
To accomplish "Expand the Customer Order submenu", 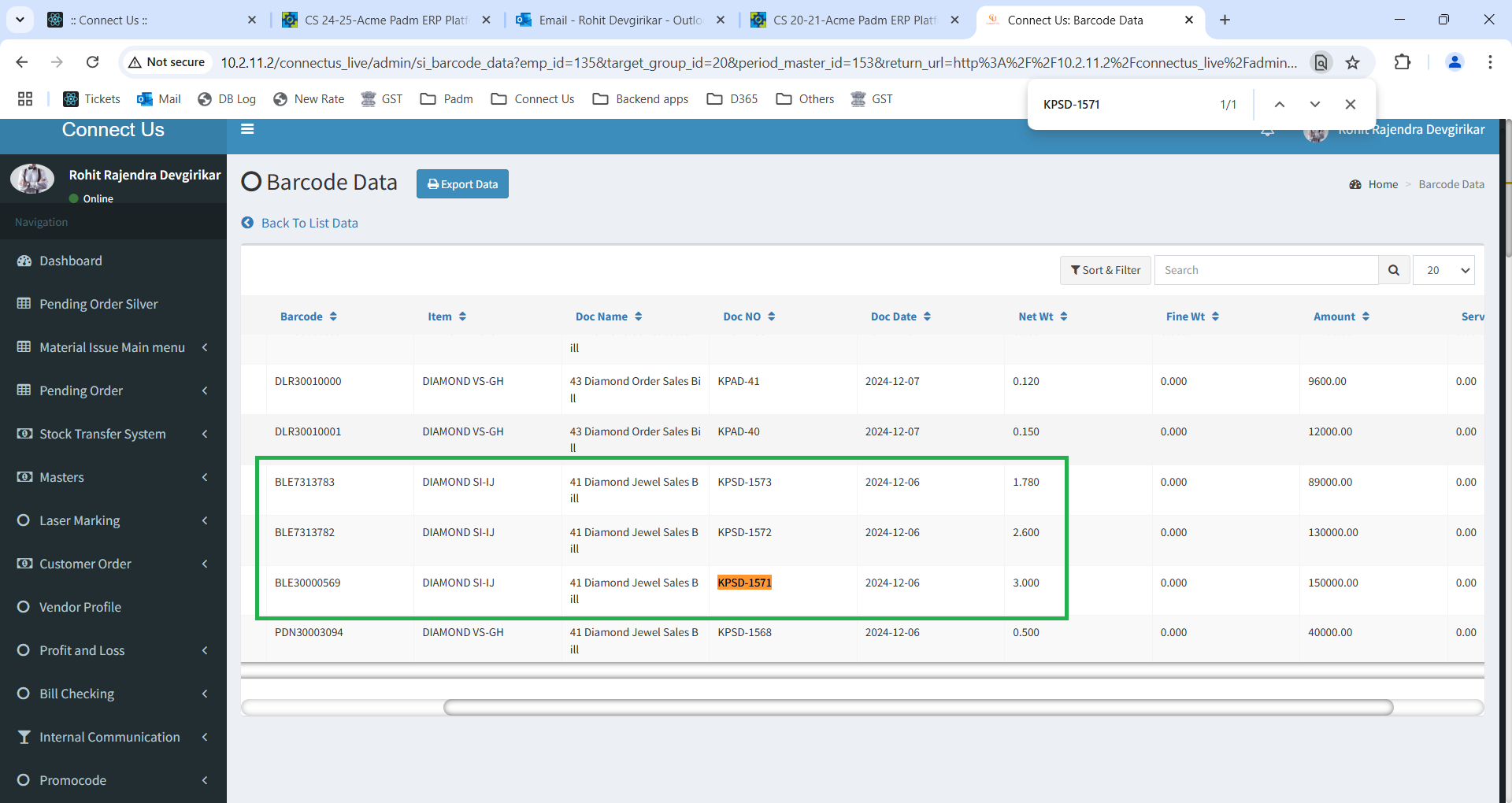I will tap(113, 564).
